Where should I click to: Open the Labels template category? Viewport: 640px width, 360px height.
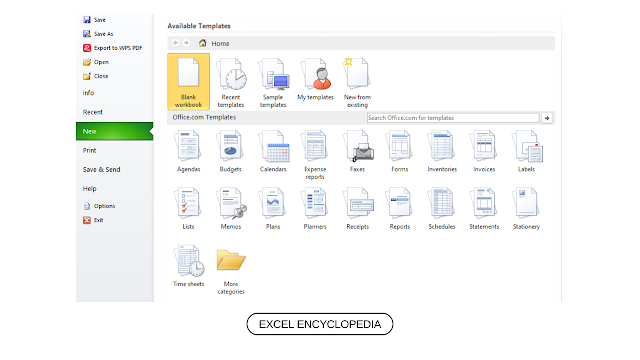tap(527, 151)
